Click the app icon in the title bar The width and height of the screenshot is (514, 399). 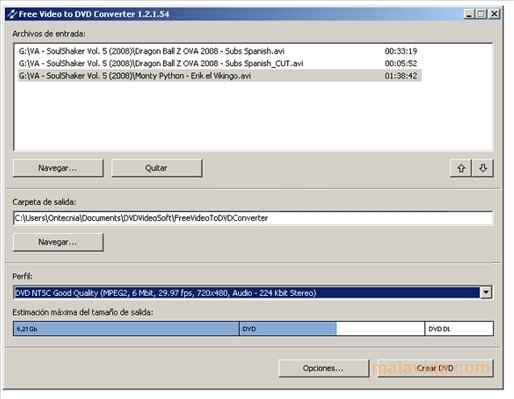coord(12,14)
